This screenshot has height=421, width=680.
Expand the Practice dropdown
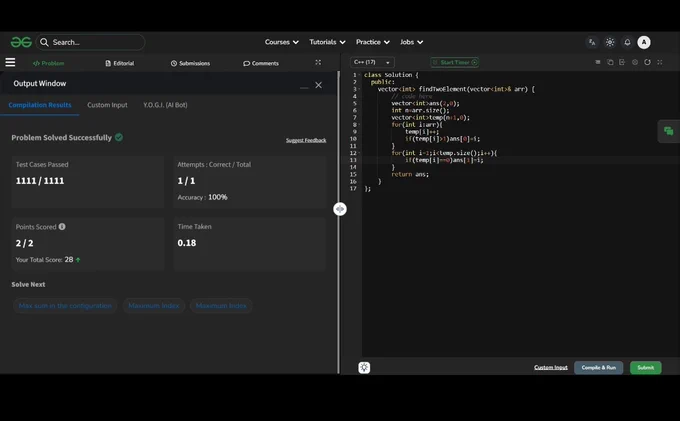pos(373,42)
